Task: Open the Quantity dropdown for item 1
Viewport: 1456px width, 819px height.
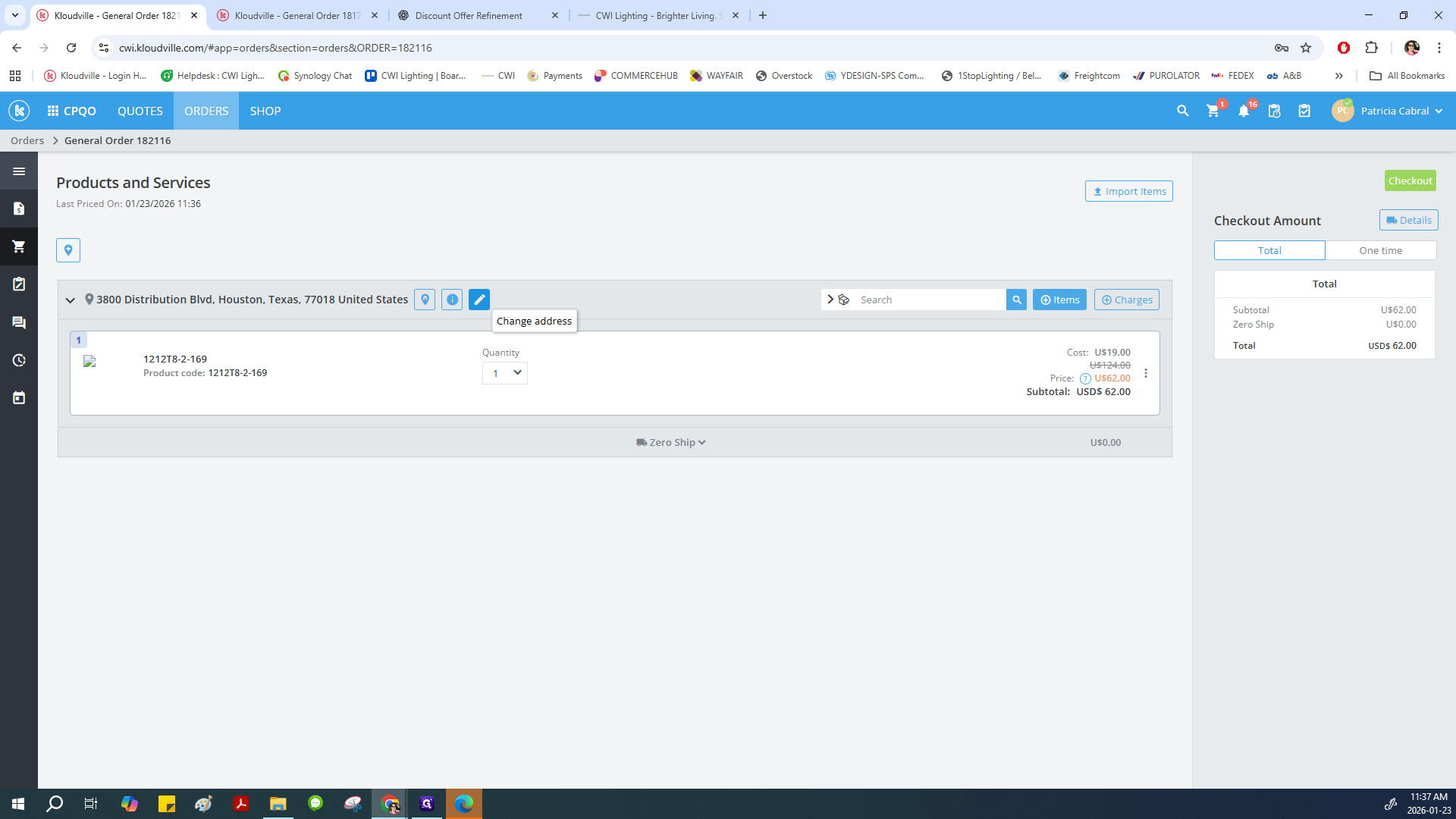Action: point(505,373)
